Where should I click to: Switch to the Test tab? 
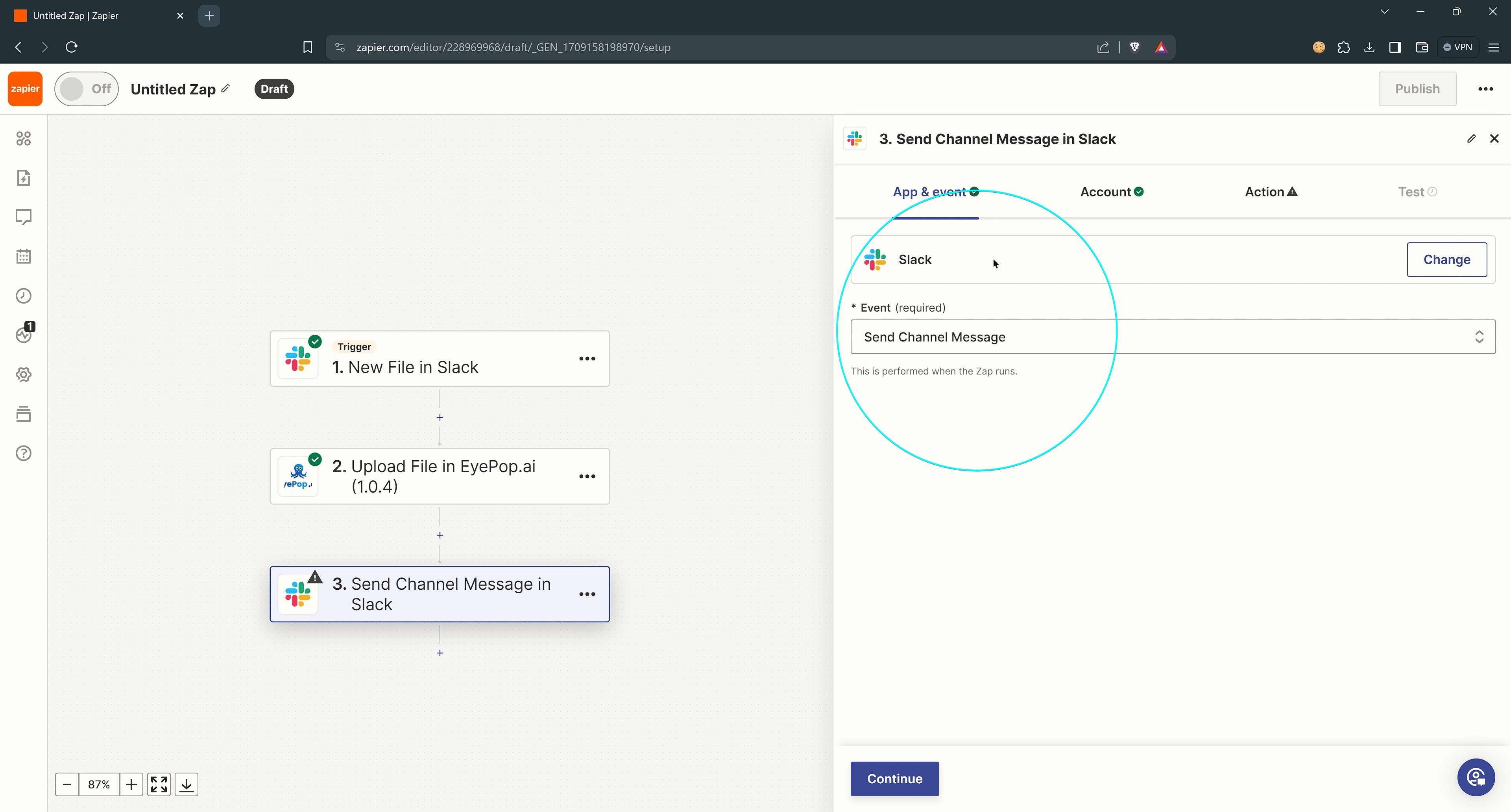pos(1412,192)
